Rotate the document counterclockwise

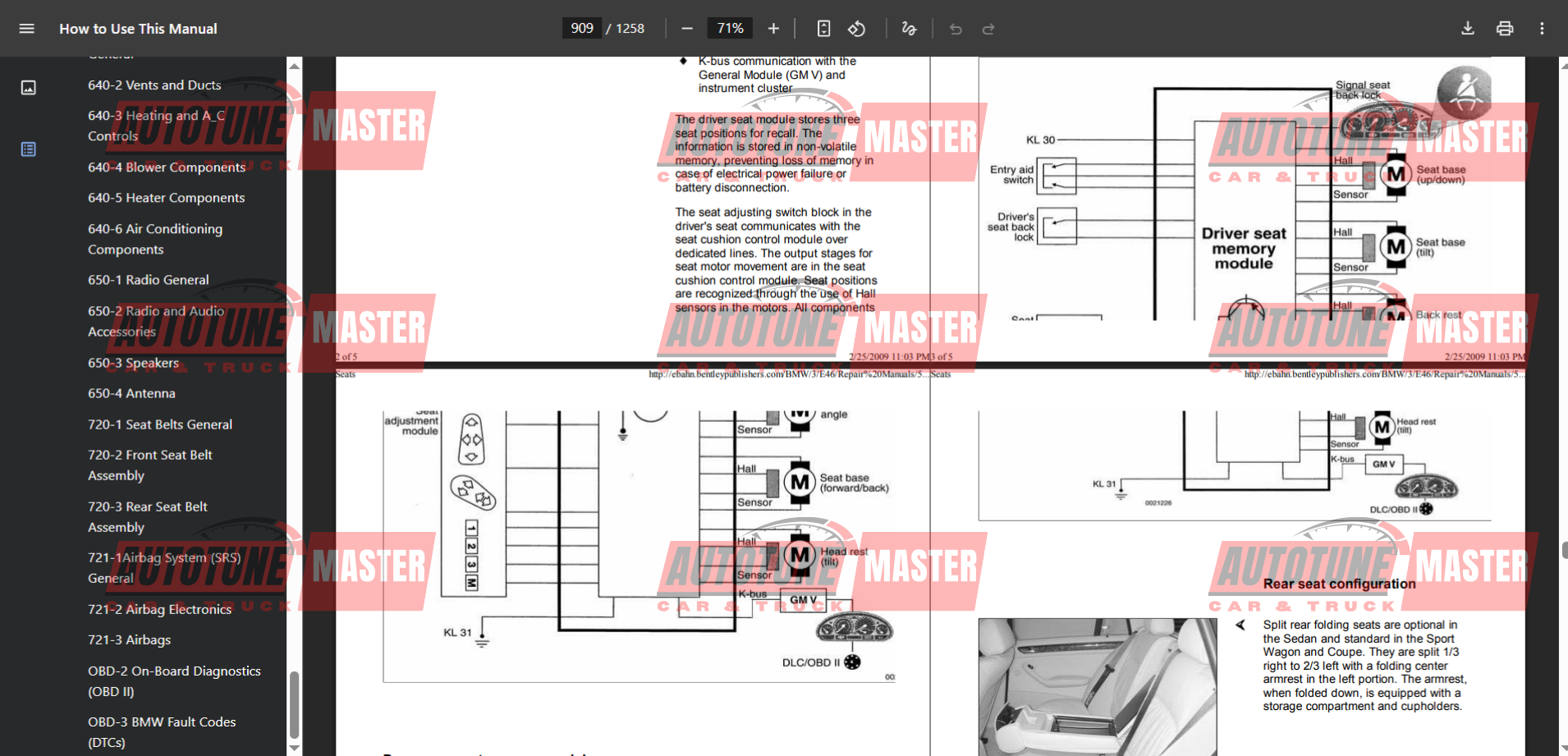856,29
